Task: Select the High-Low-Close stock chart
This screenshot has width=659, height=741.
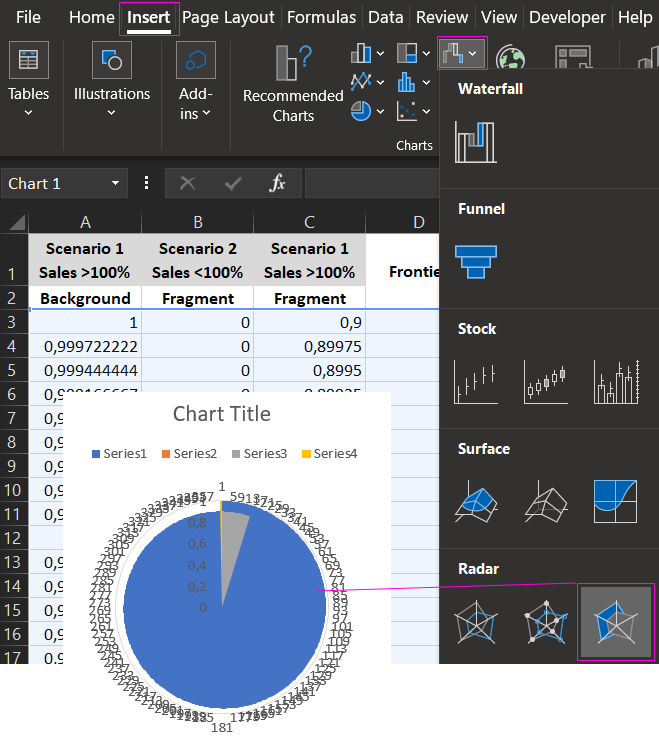Action: tap(475, 382)
